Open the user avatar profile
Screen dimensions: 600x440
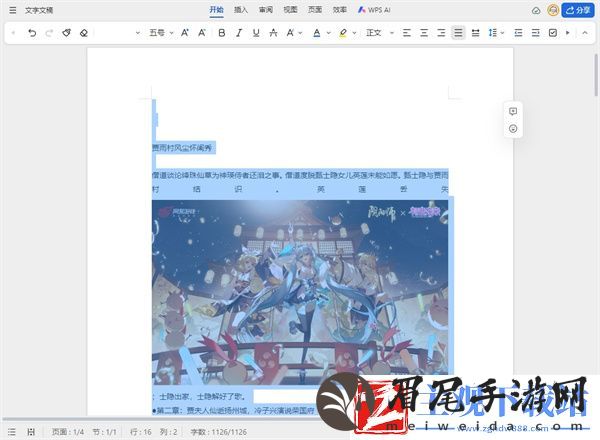[553, 10]
